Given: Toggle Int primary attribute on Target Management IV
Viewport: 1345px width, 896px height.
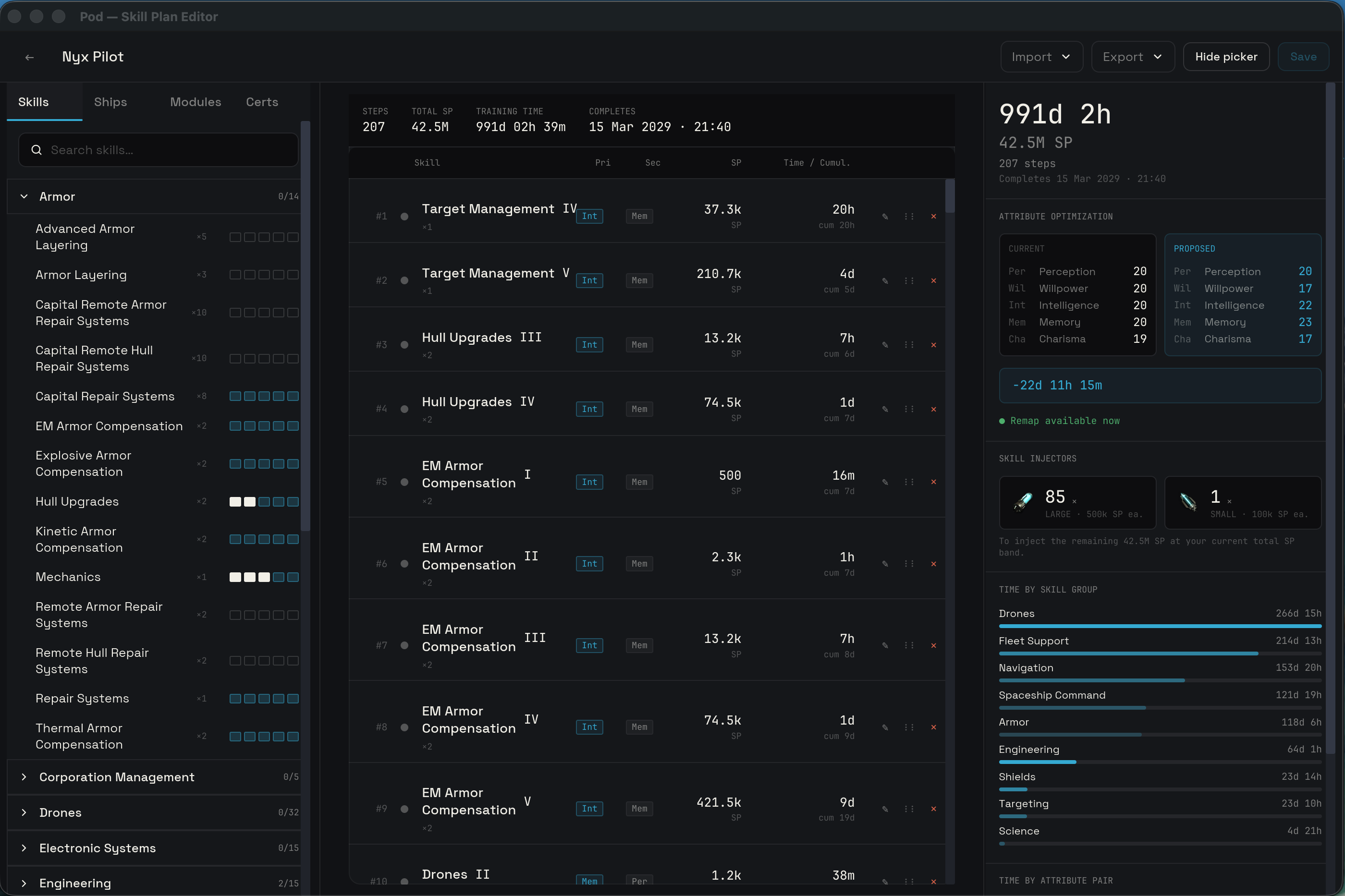Looking at the screenshot, I should pyautogui.click(x=589, y=217).
